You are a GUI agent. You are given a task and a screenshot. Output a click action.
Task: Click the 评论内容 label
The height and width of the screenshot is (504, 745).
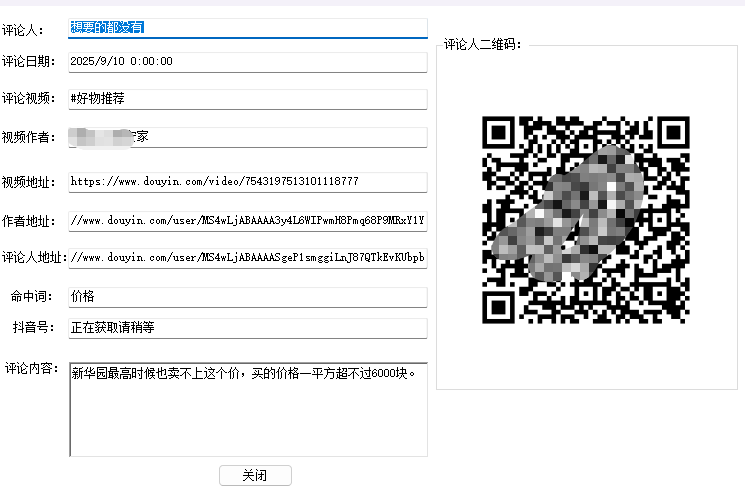(x=31, y=368)
